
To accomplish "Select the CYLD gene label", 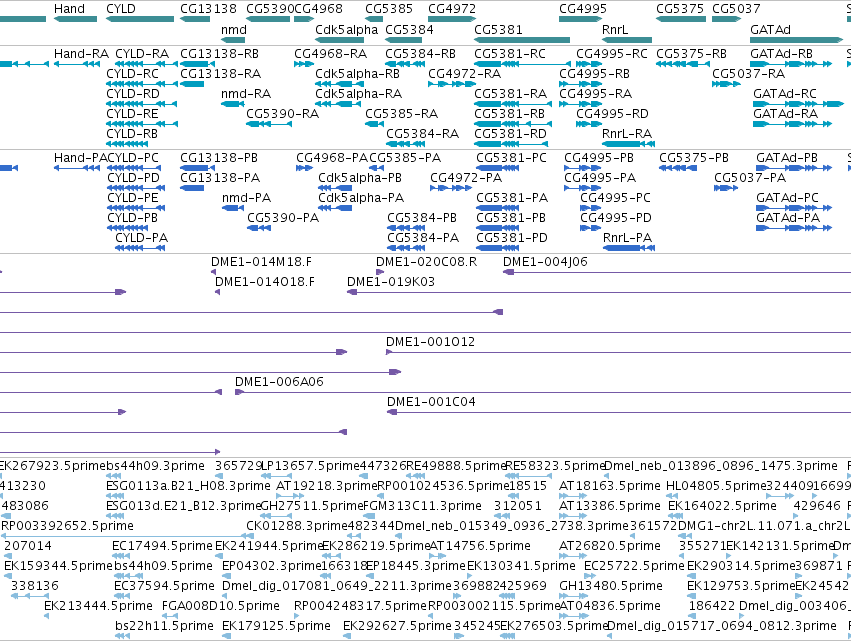I will tap(120, 9).
